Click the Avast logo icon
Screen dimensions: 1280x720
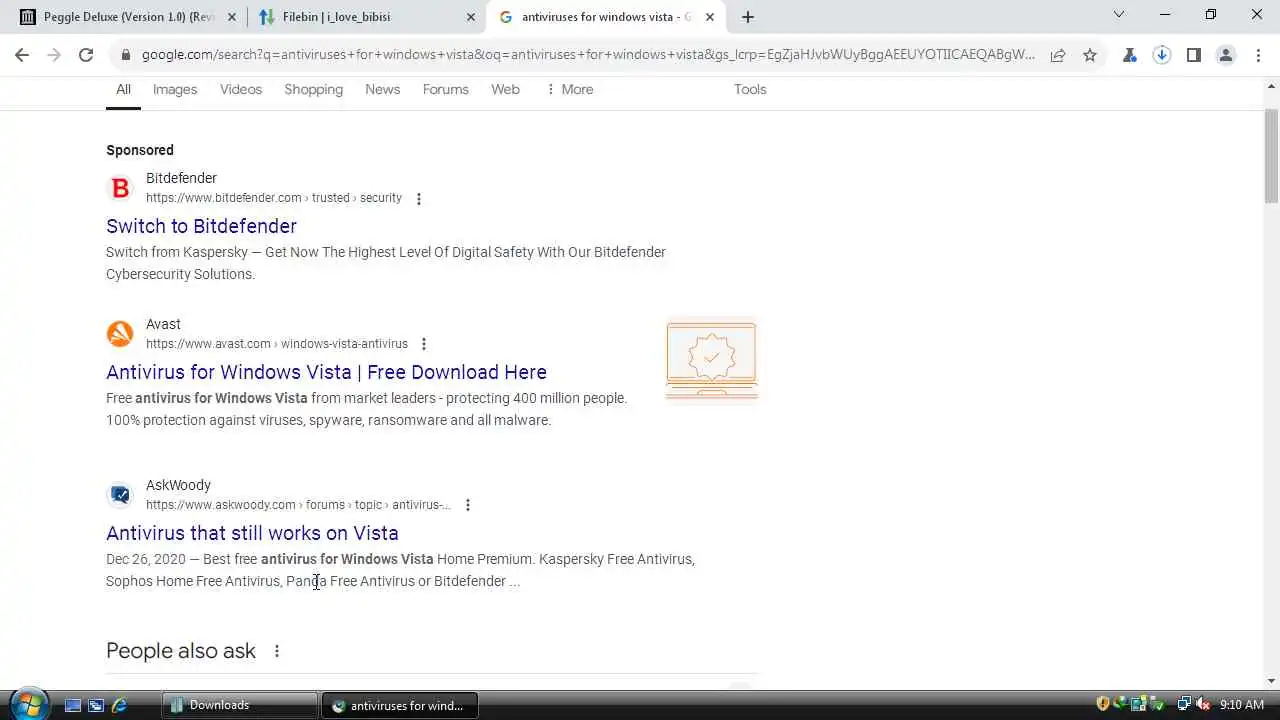(x=120, y=334)
